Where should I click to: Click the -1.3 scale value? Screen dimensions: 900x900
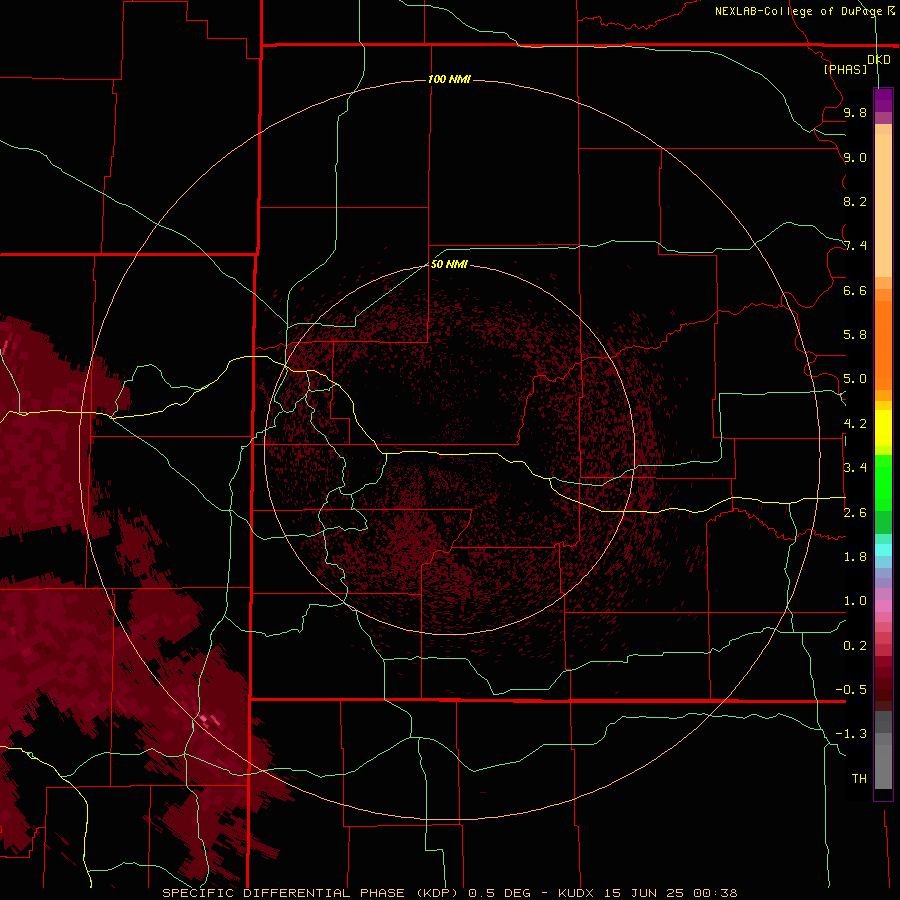(851, 734)
